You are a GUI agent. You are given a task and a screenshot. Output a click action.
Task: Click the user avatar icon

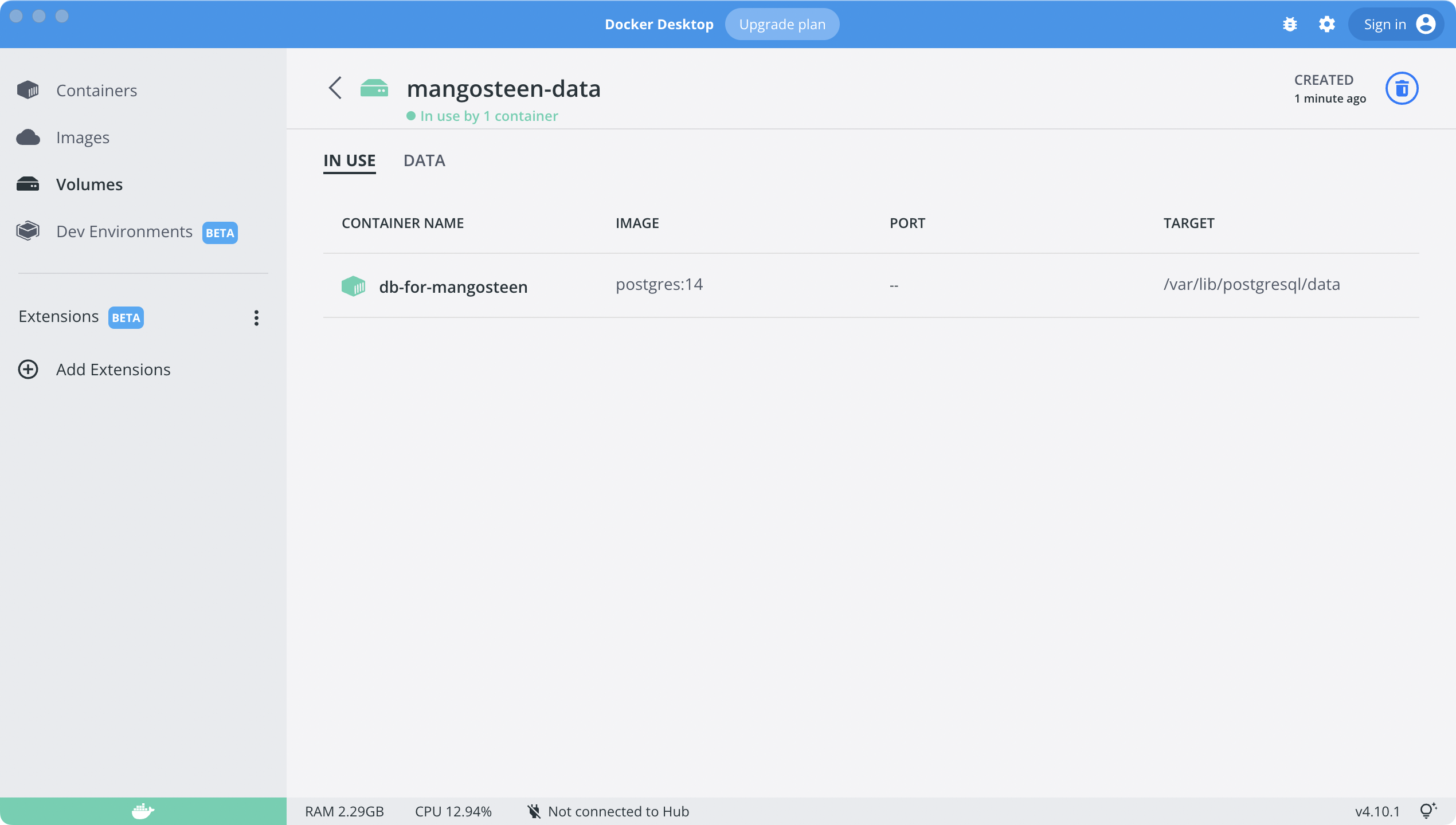tap(1426, 24)
